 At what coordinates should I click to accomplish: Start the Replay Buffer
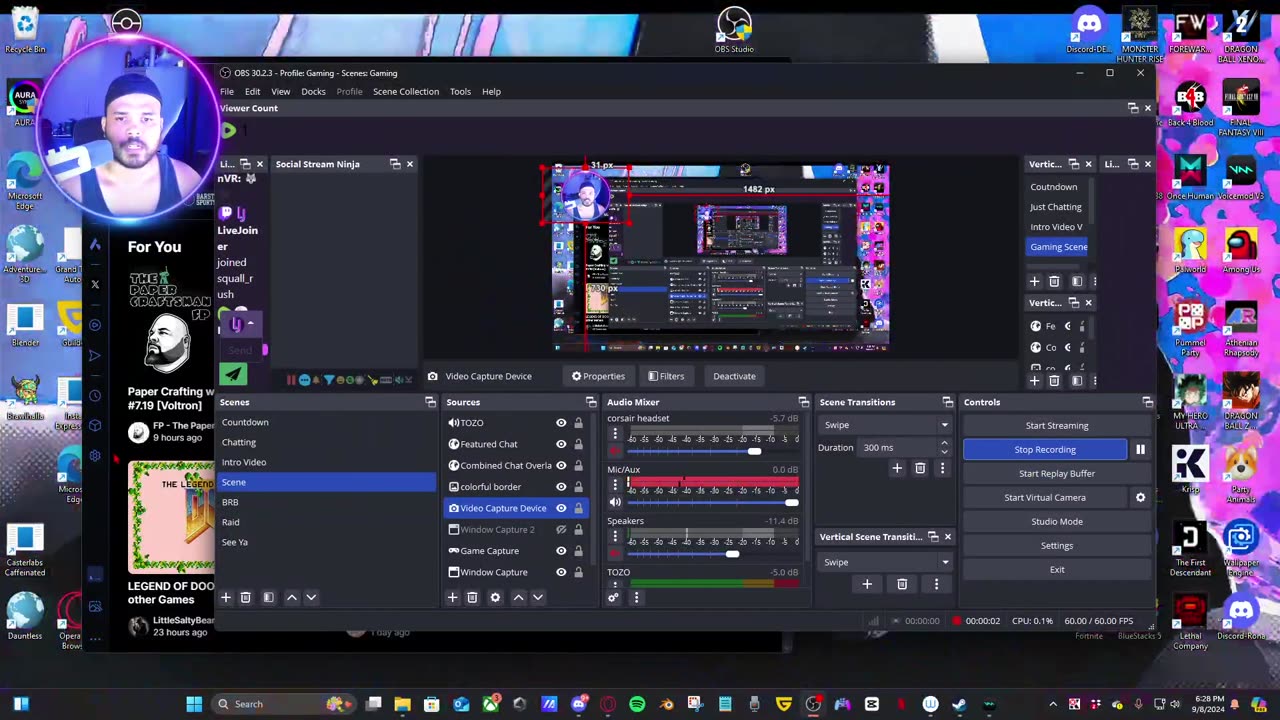(1057, 473)
